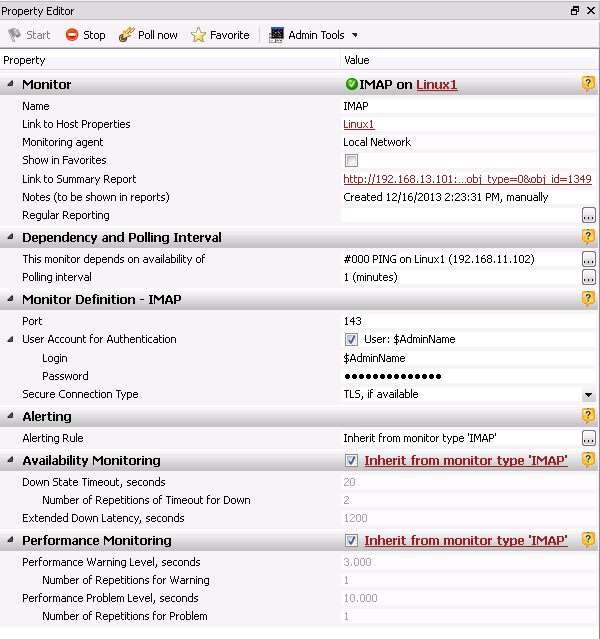Select Monitoring agent value Local Network
Viewport: 600px width, 639px height.
(377, 142)
